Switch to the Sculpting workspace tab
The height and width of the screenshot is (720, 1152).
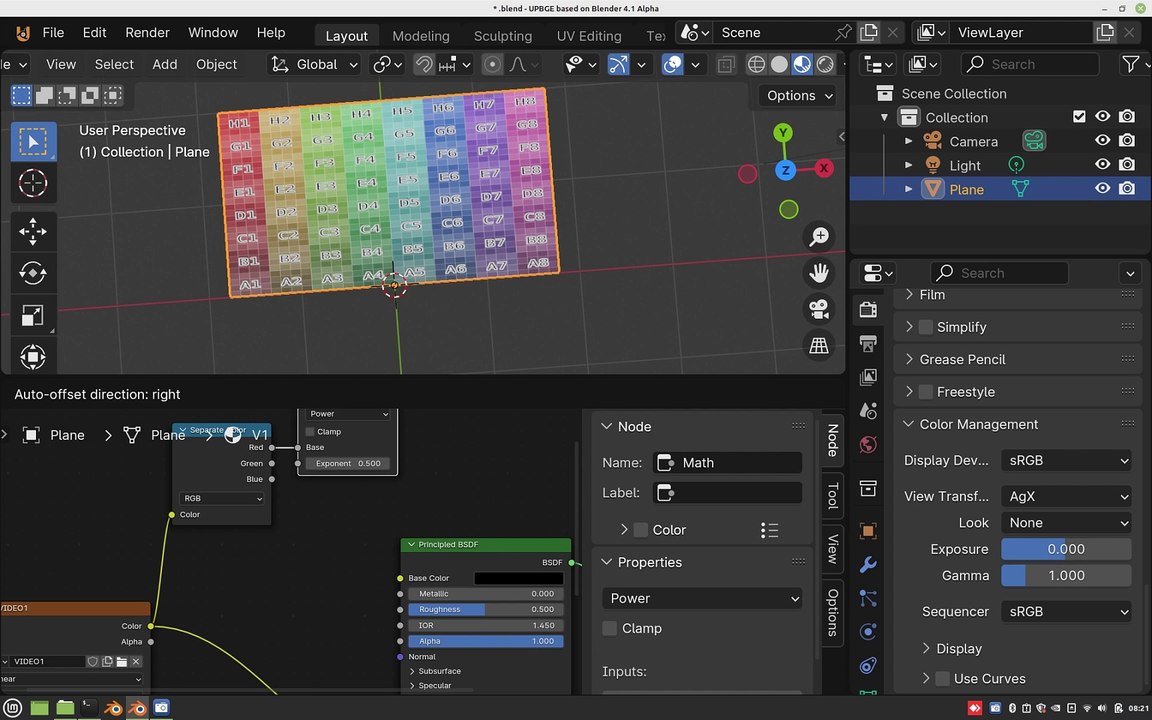(503, 36)
